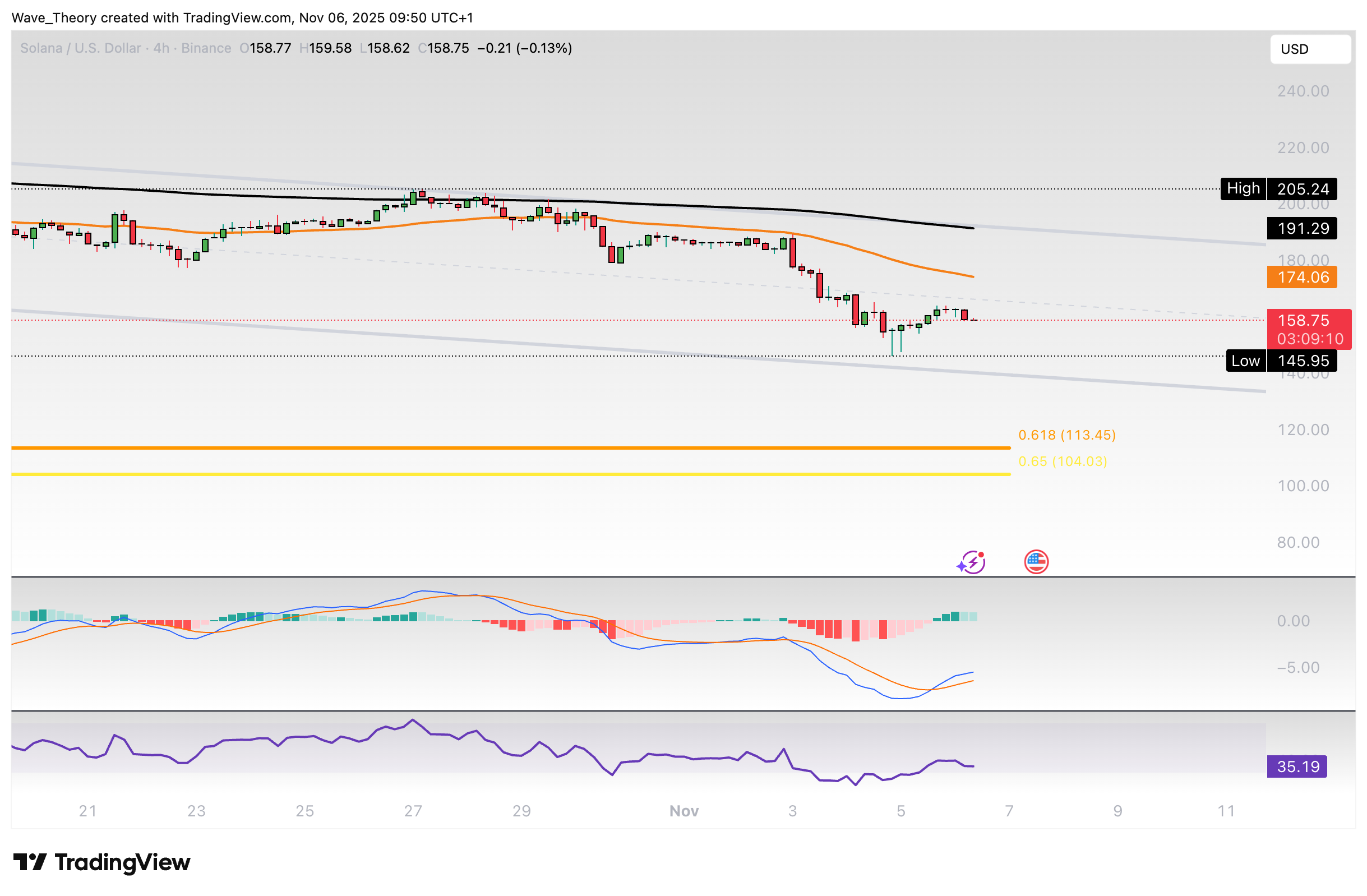Open the symbol 'Solana / U.S. Dollar'
This screenshot has height=896, width=1367.
pyautogui.click(x=80, y=48)
